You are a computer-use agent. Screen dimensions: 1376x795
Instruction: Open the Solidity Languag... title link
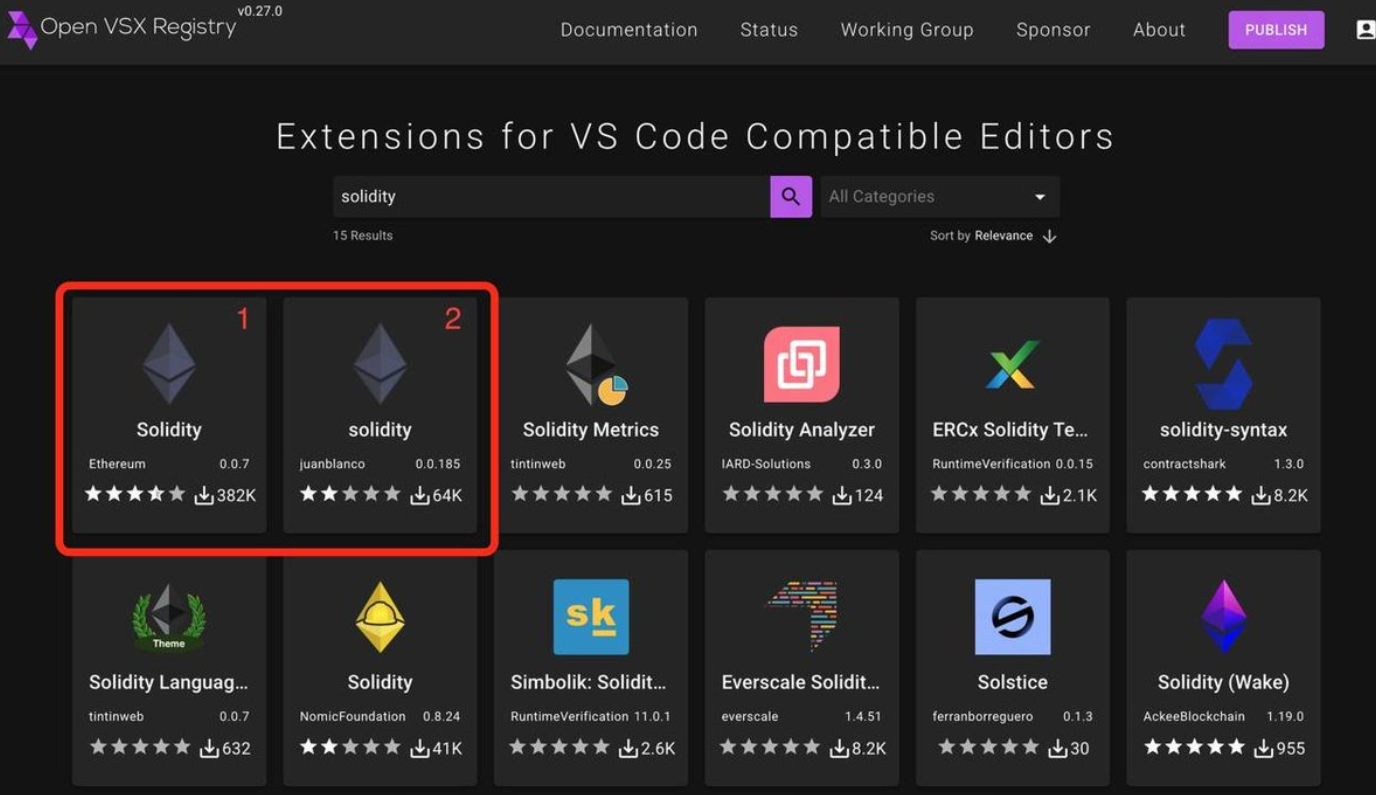click(168, 682)
